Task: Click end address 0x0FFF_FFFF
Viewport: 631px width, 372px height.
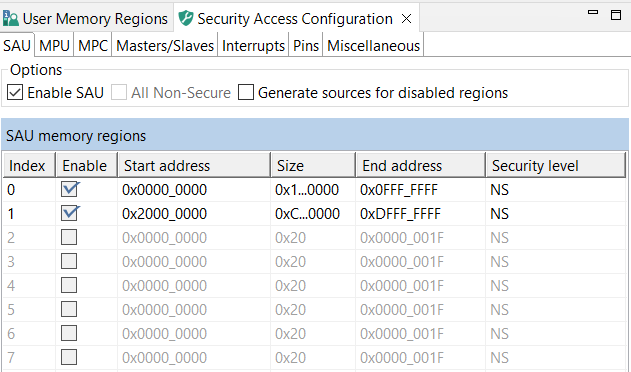Action: point(399,190)
